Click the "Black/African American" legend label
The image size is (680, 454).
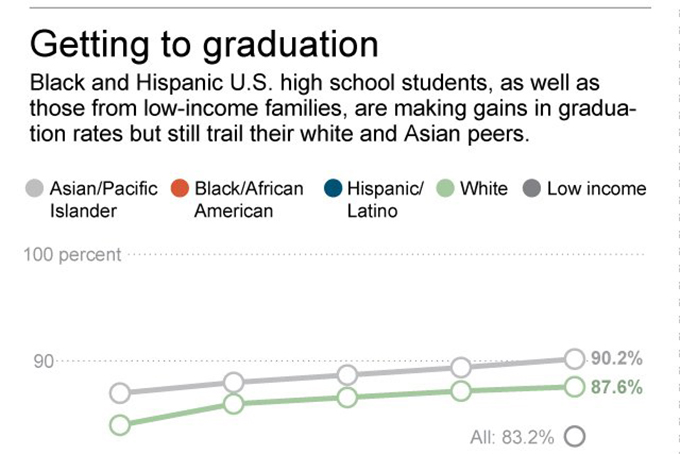tap(248, 199)
